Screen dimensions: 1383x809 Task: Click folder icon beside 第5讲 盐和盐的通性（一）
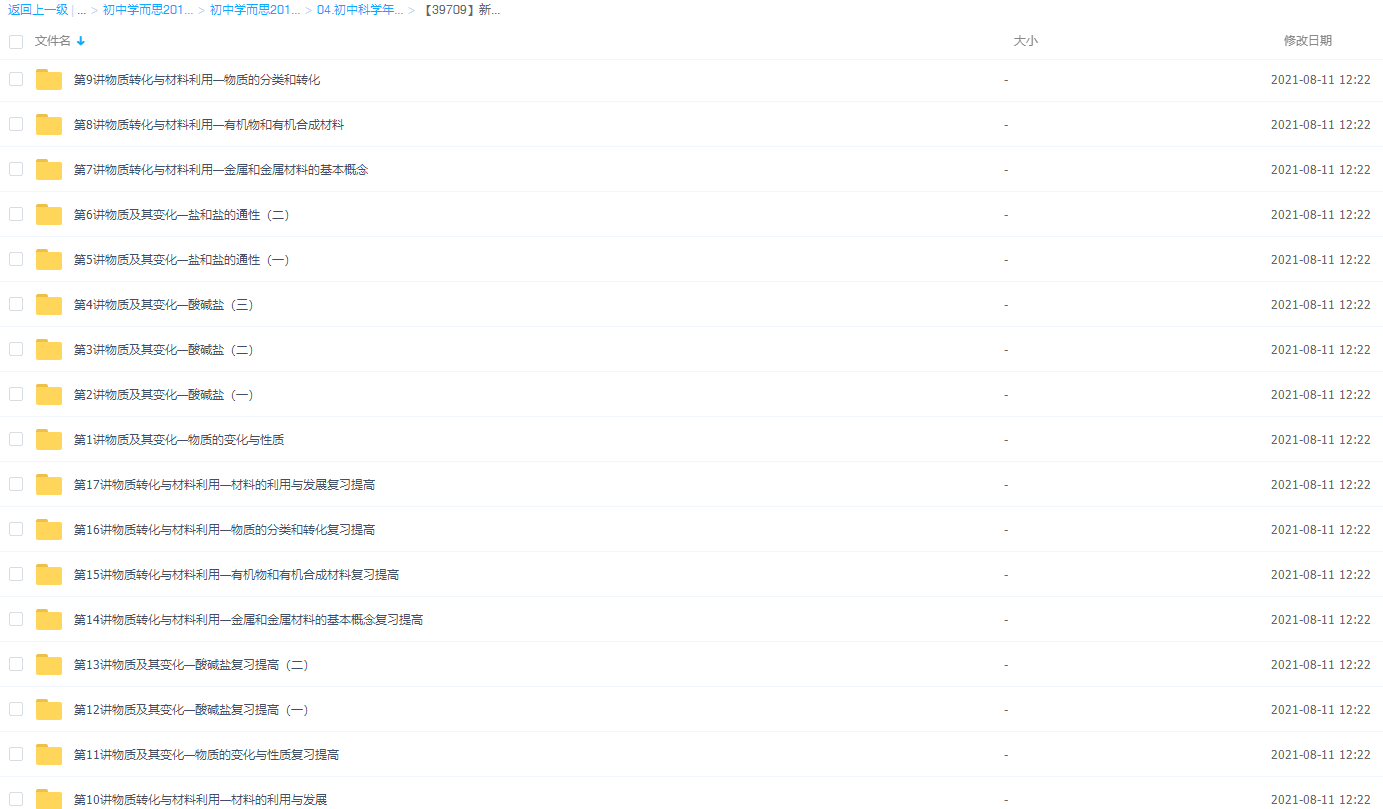tap(48, 260)
